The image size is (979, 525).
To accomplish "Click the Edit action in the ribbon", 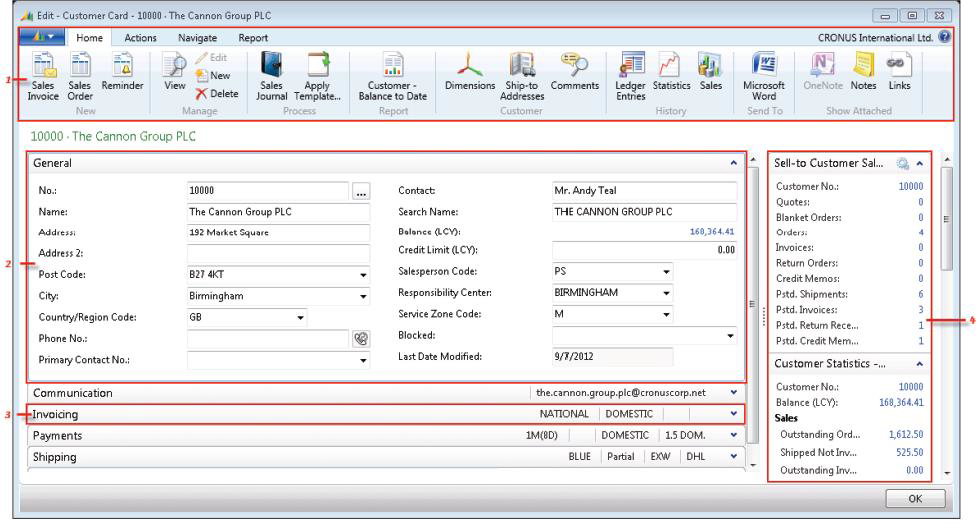I will pos(212,57).
